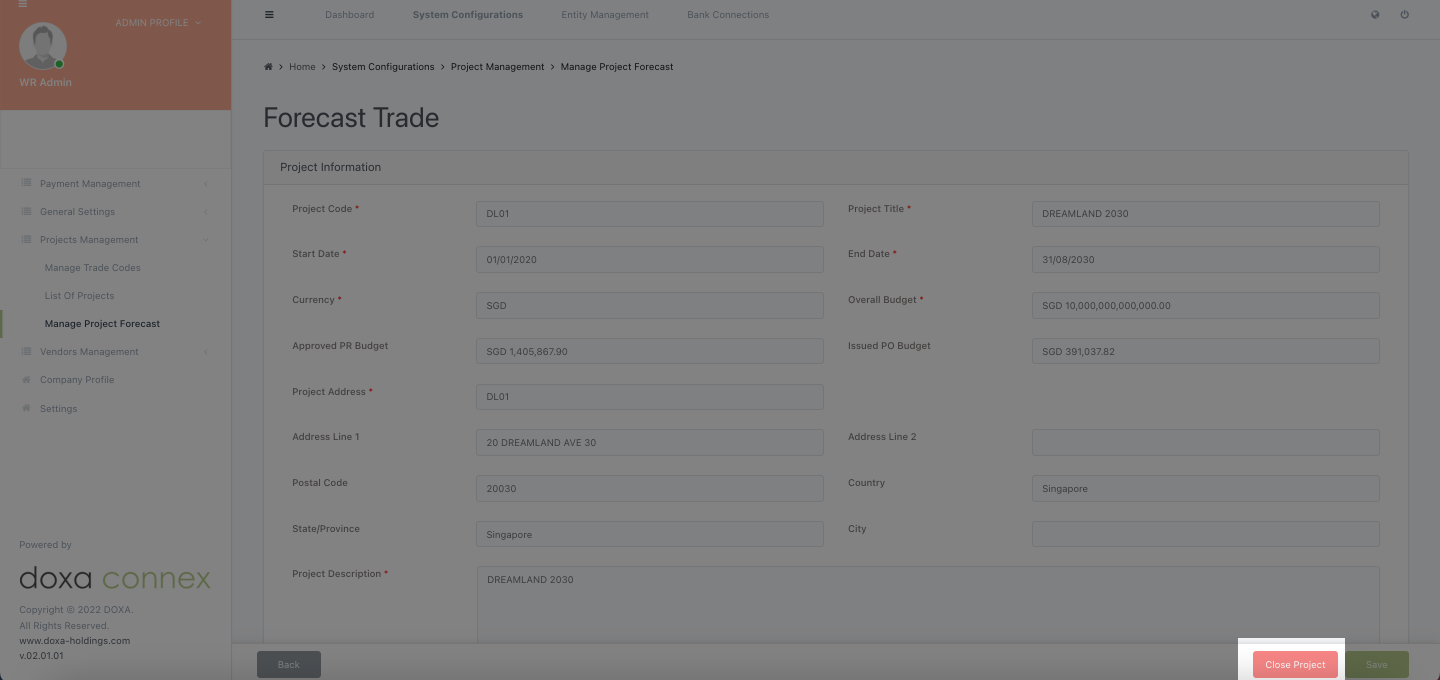Open the Entity Management menu
Image resolution: width=1440 pixels, height=680 pixels.
tap(605, 15)
